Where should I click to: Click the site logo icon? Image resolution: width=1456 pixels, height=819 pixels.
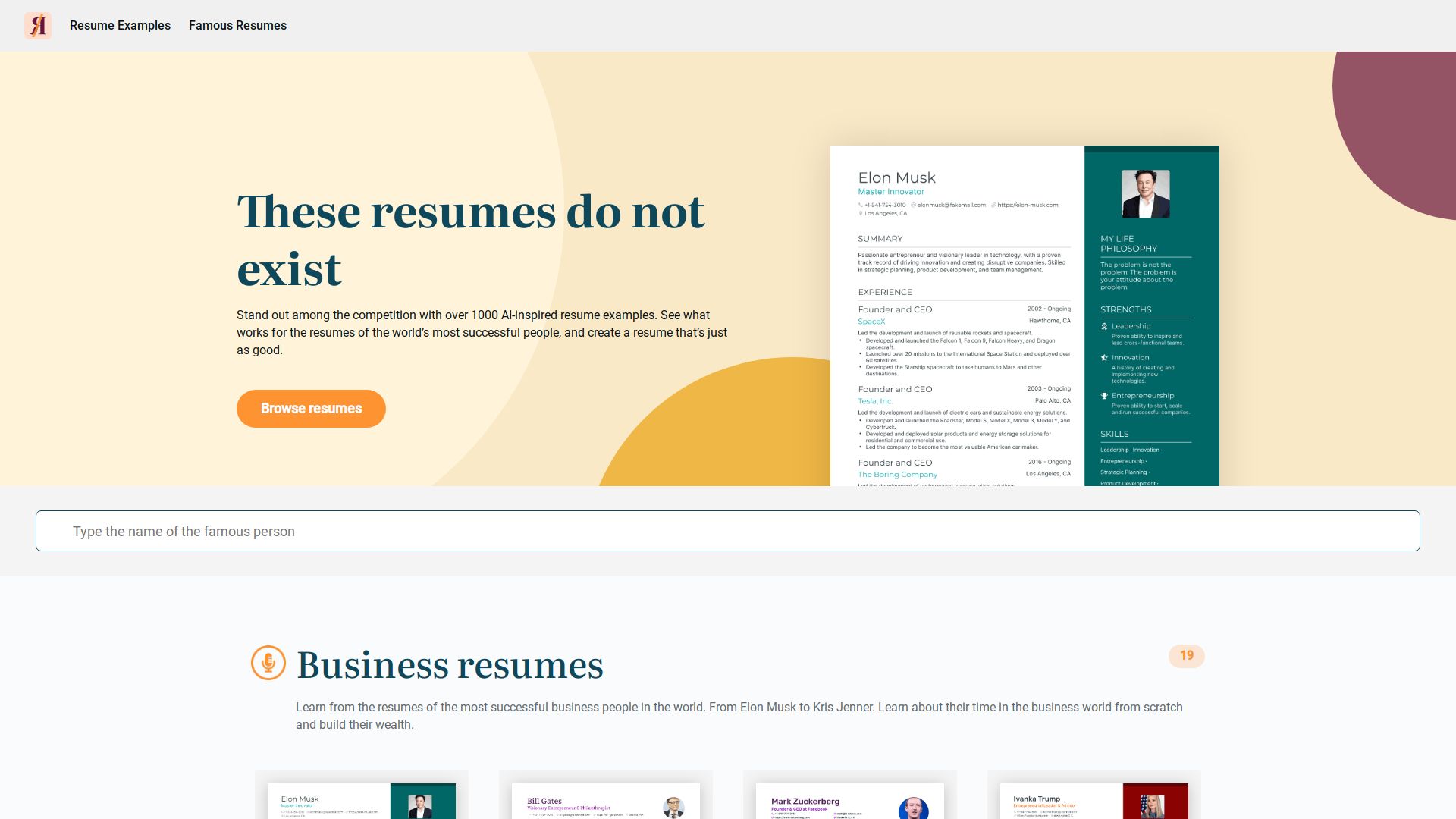tap(38, 26)
